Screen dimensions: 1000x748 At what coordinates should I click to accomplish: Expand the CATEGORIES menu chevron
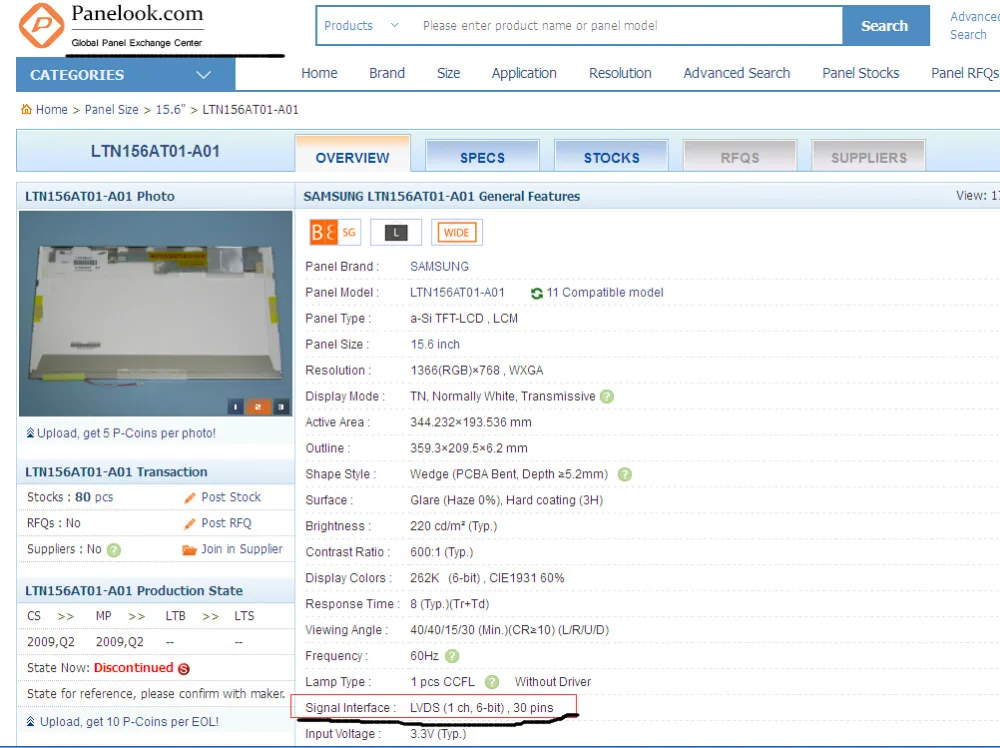point(203,75)
